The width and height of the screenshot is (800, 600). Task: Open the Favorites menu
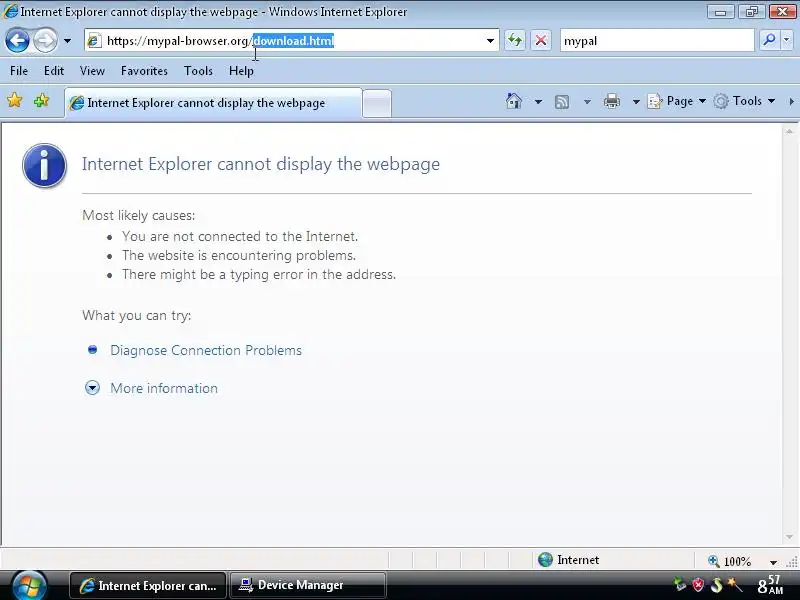(144, 71)
